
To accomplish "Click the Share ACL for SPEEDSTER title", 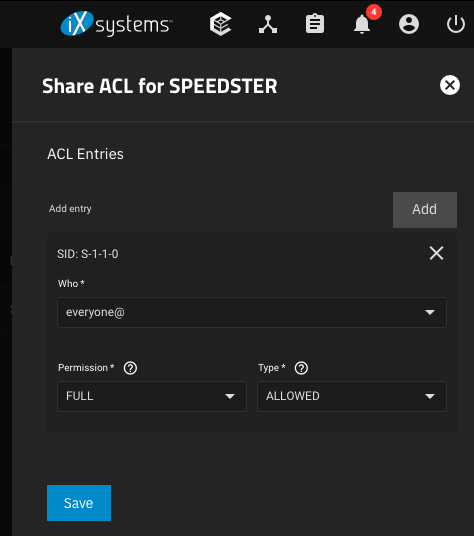I will tap(160, 86).
